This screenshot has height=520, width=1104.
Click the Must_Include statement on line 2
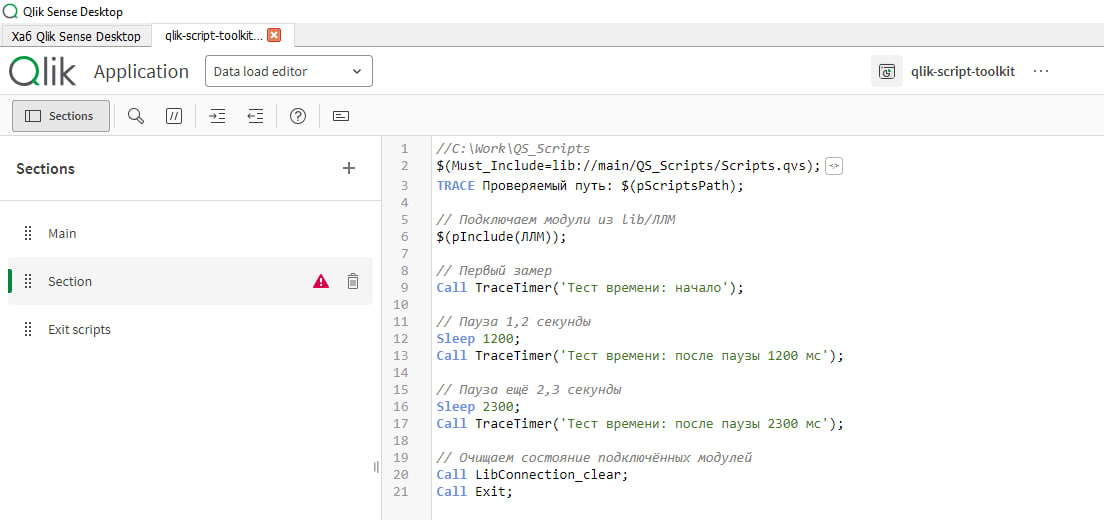tap(629, 166)
